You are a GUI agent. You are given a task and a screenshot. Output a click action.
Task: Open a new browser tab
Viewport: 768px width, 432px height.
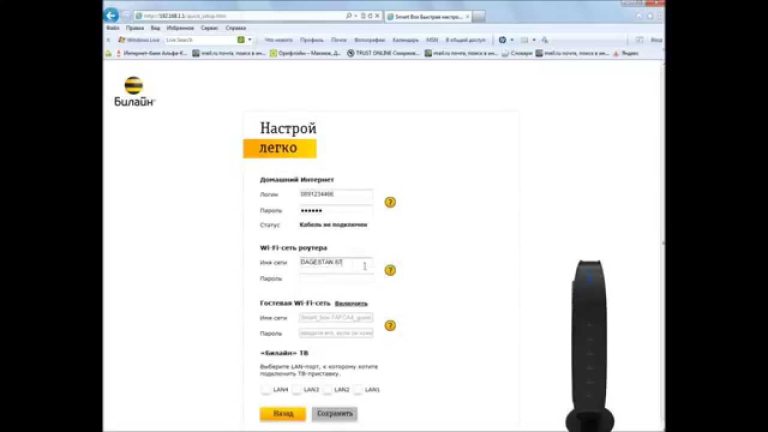coord(479,17)
